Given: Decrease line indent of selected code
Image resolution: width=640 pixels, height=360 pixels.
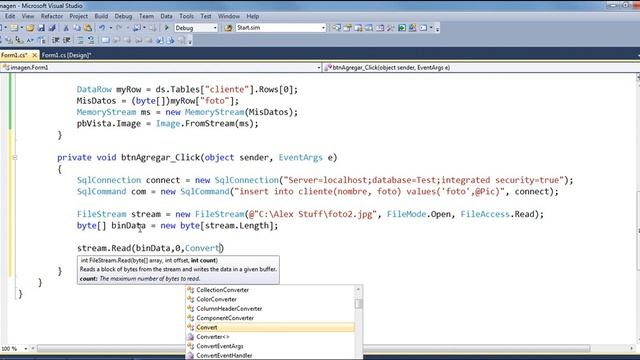Looking at the screenshot, I should tap(56, 40).
